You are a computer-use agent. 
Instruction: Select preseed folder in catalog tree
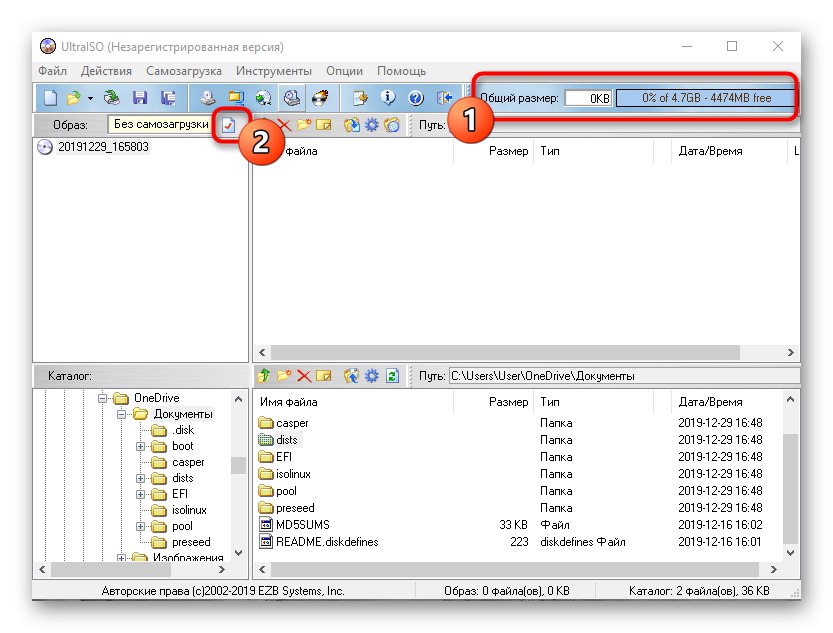191,542
